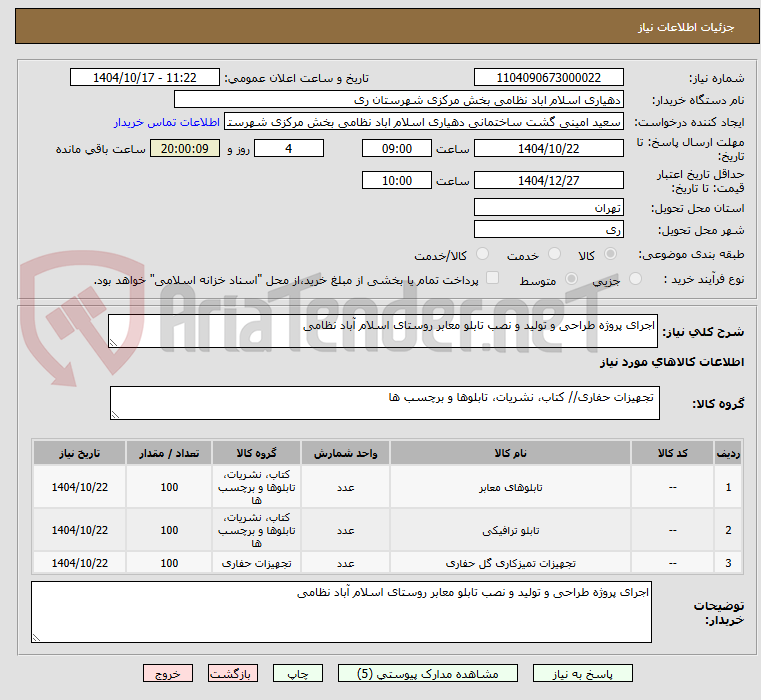Click the خروج exit button
Viewport: 761px width, 700px height.
(167, 673)
